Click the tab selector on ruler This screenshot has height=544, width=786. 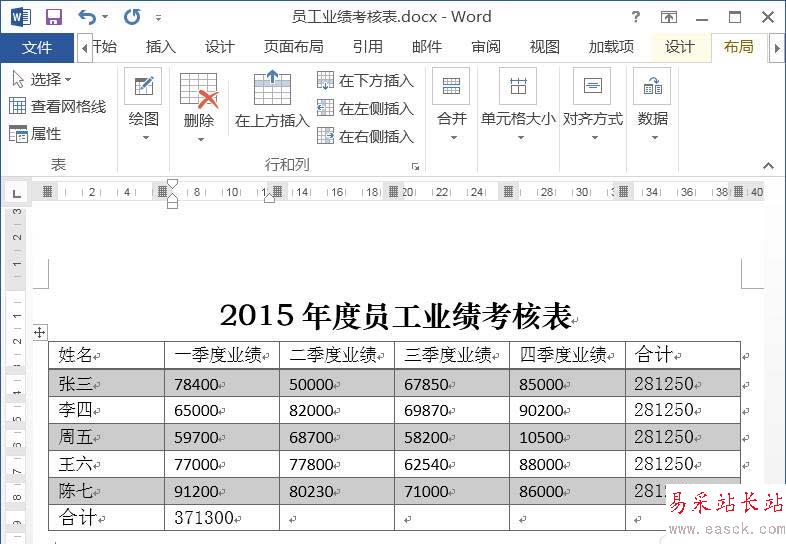pyautogui.click(x=17, y=193)
